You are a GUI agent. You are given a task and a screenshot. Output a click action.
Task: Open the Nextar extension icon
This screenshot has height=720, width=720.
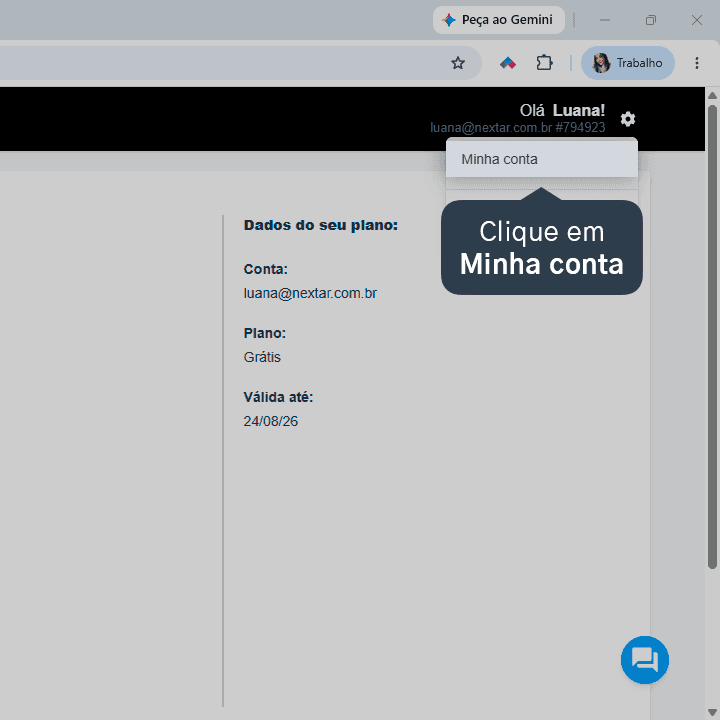[x=508, y=63]
